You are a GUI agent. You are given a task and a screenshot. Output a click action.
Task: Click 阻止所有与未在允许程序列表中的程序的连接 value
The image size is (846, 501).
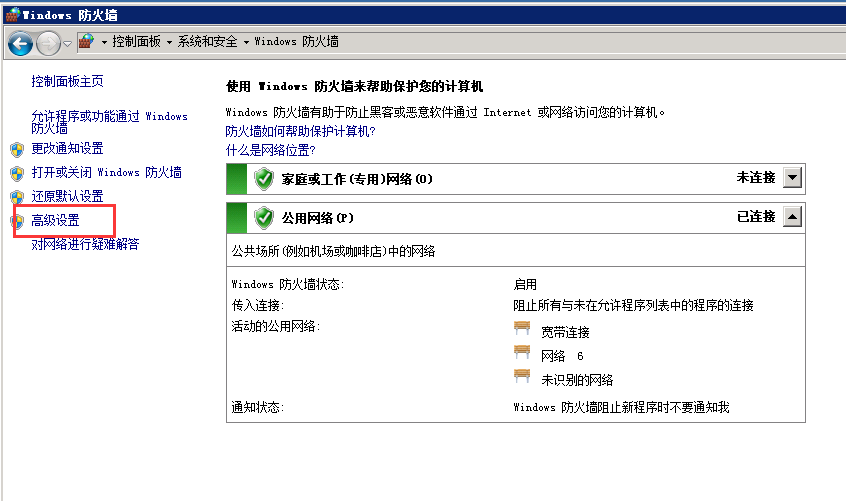[633, 305]
